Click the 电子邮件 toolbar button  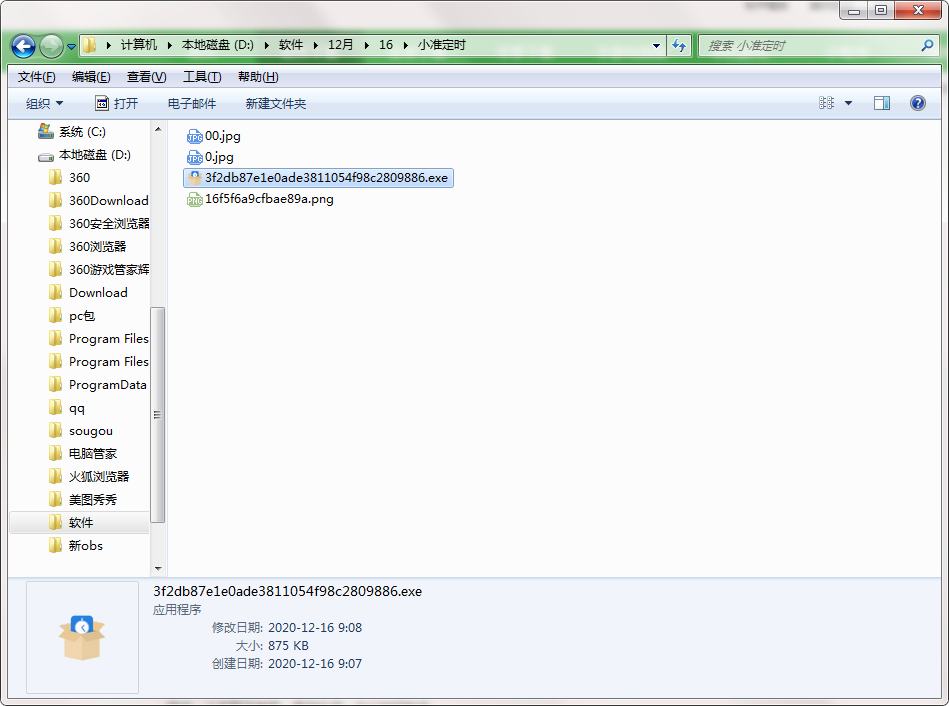coord(191,103)
